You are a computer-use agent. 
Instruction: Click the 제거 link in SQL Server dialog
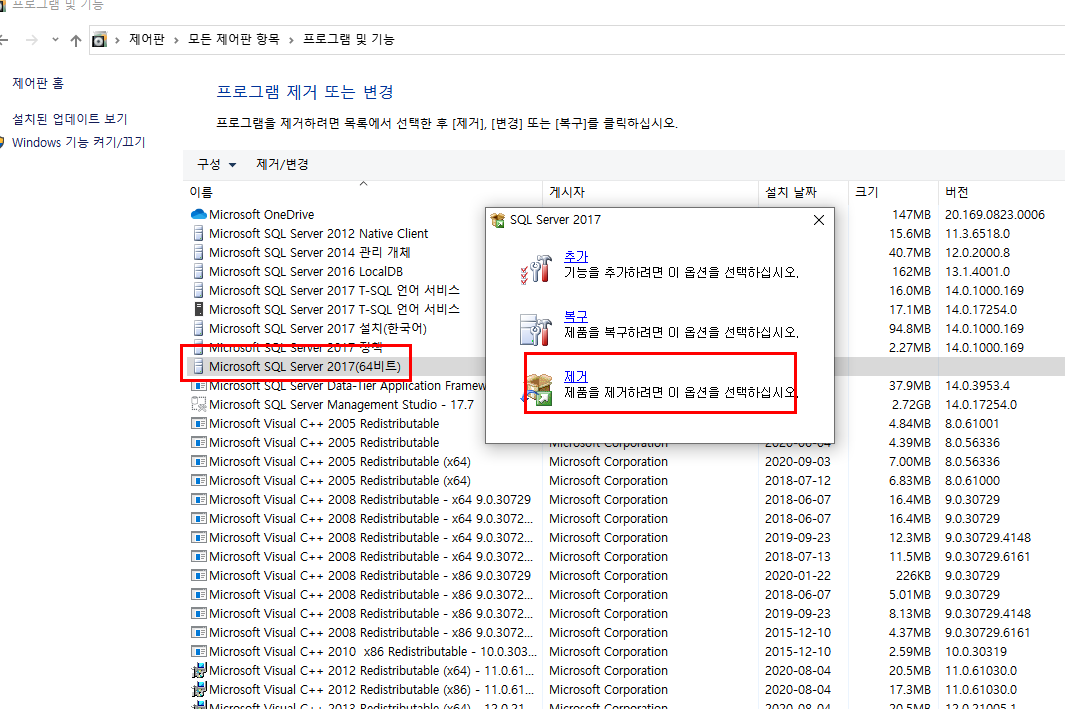click(x=576, y=376)
